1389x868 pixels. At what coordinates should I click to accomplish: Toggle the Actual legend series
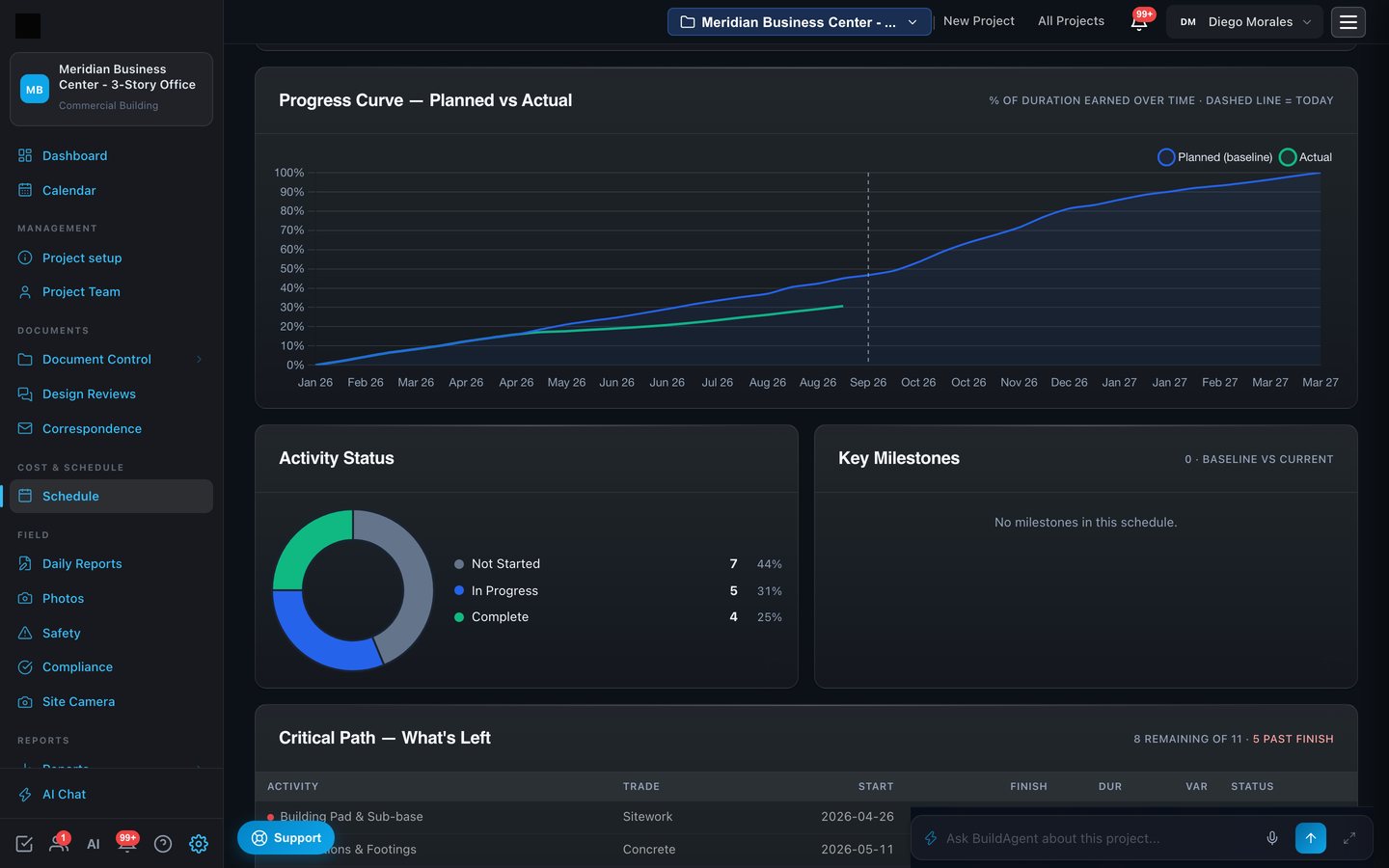[x=1306, y=157]
